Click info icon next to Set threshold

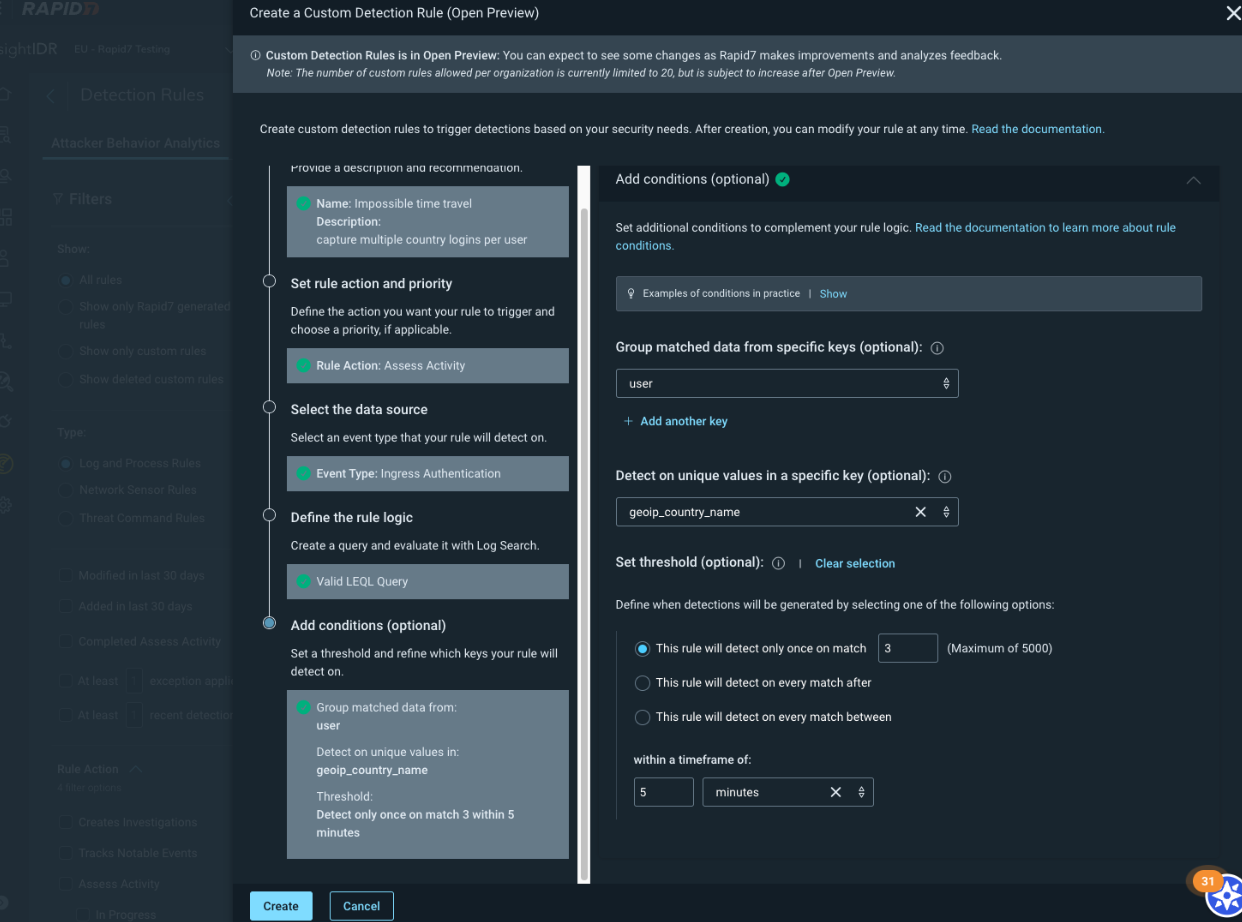click(x=779, y=563)
